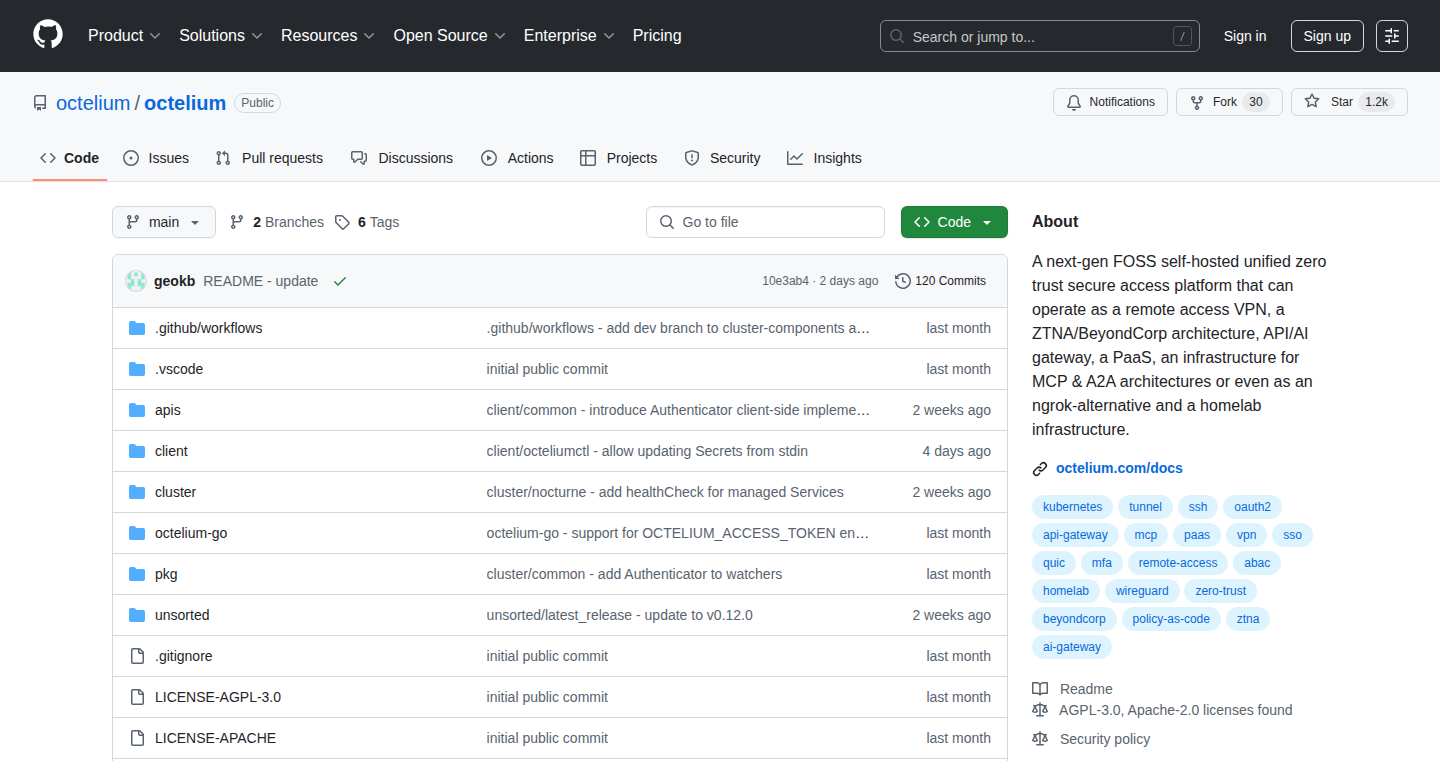Expand the Resources menu
Viewport: 1440px width, 761px height.
328,36
